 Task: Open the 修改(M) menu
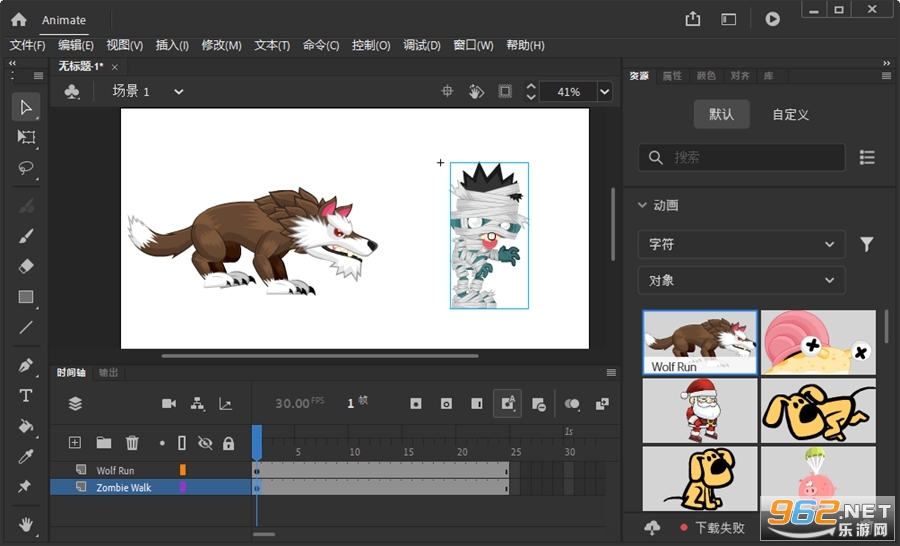pos(222,45)
